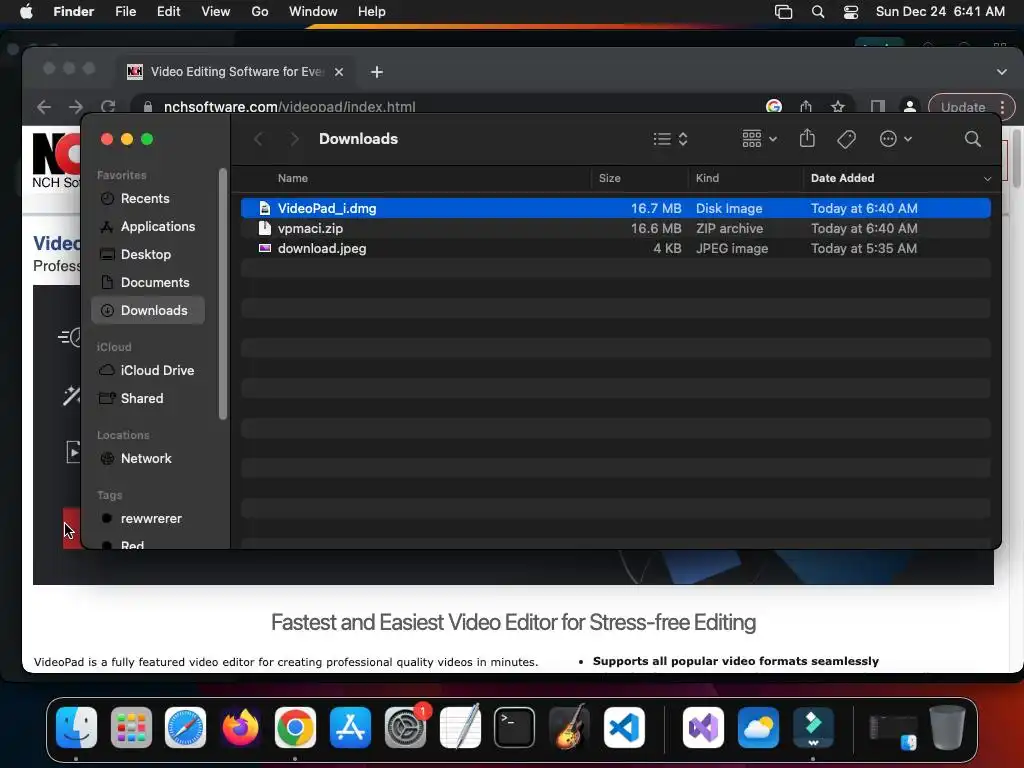Open the File menu
Screen dimensions: 1024x768
tap(125, 12)
